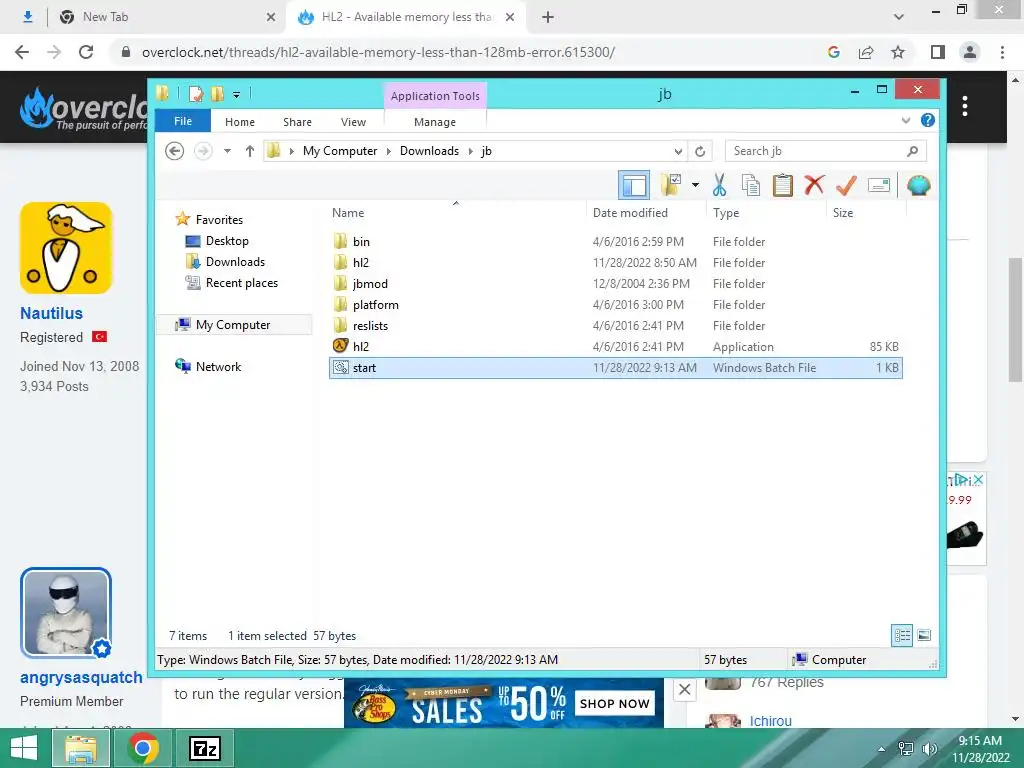The height and width of the screenshot is (768, 1024).
Task: Click My Computer in address breadcrumb
Action: coord(340,151)
